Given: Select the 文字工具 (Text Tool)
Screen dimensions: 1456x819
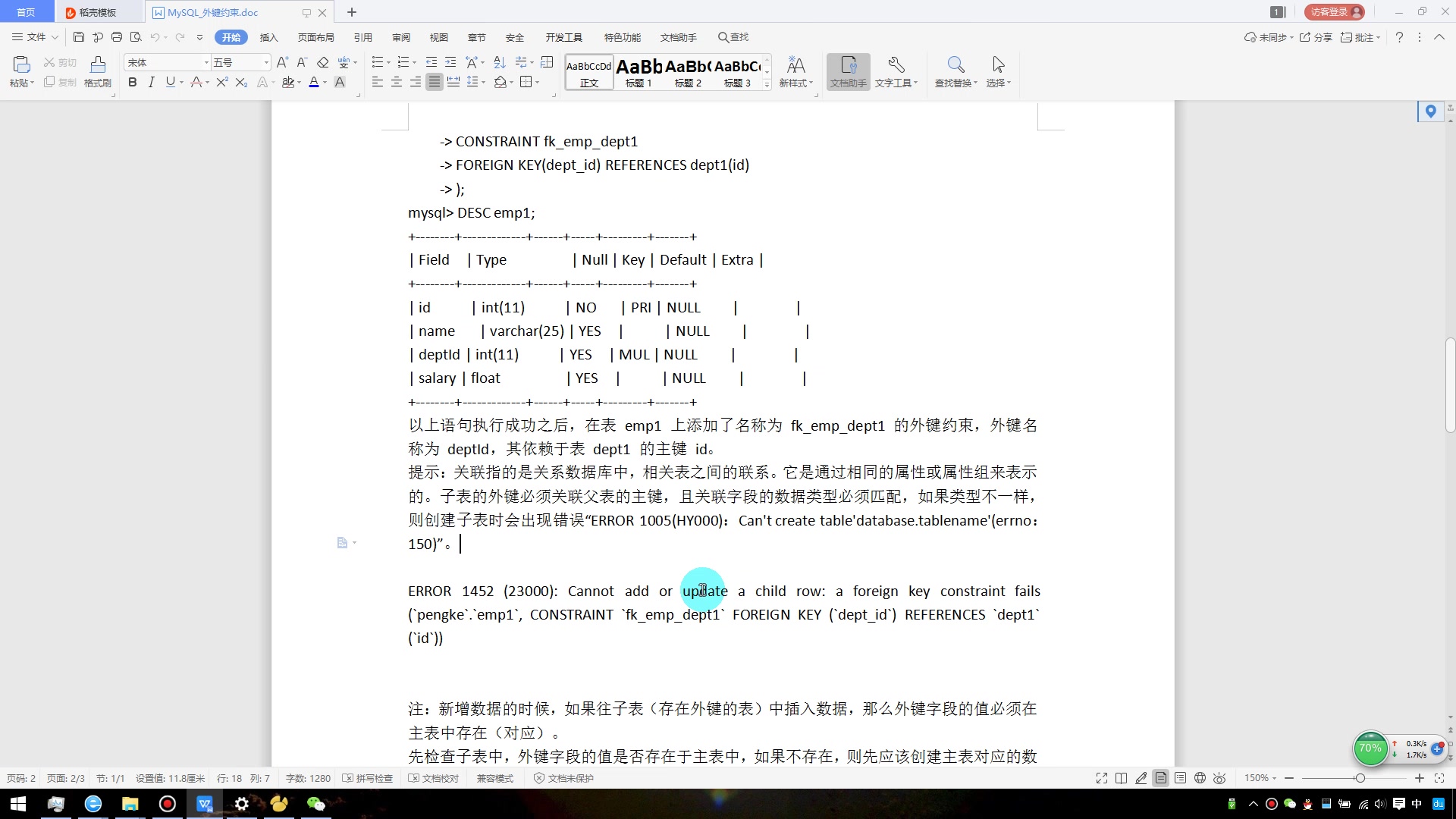Looking at the screenshot, I should coord(896,72).
